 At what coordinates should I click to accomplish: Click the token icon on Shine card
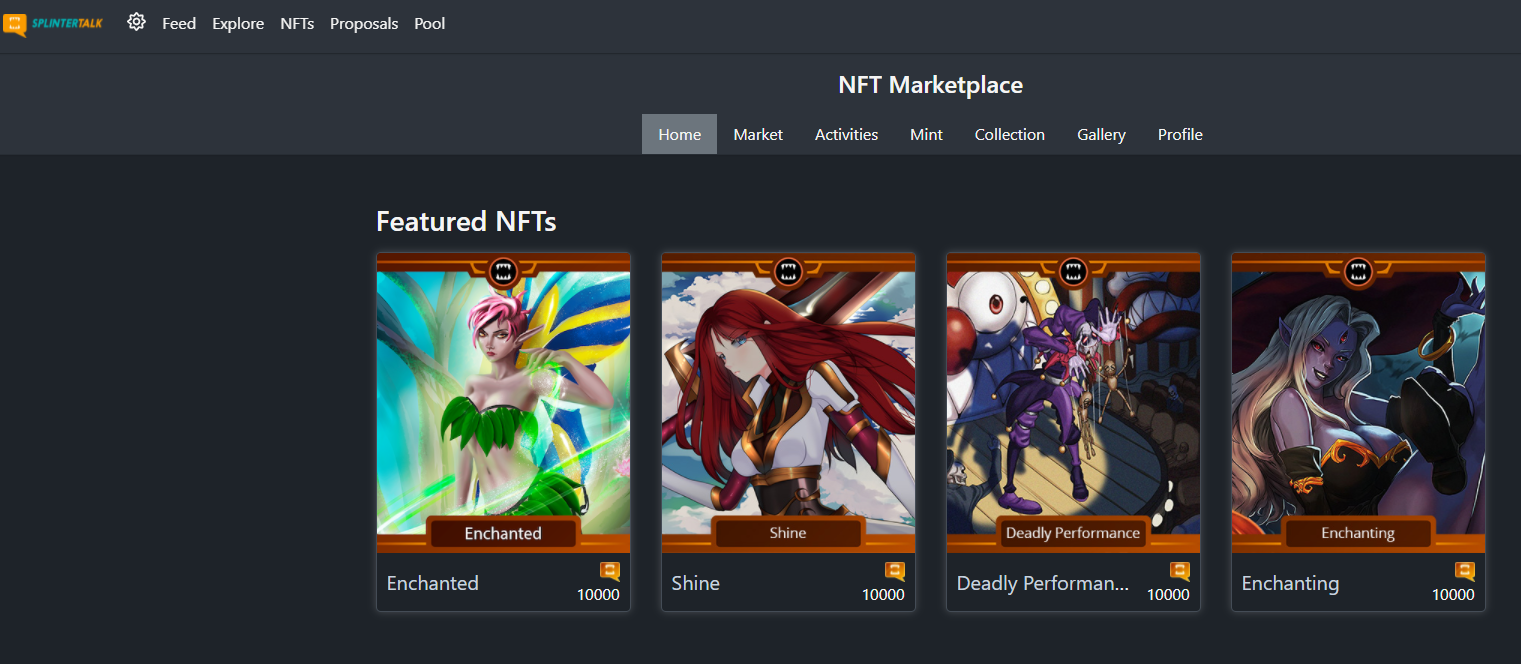(x=895, y=571)
